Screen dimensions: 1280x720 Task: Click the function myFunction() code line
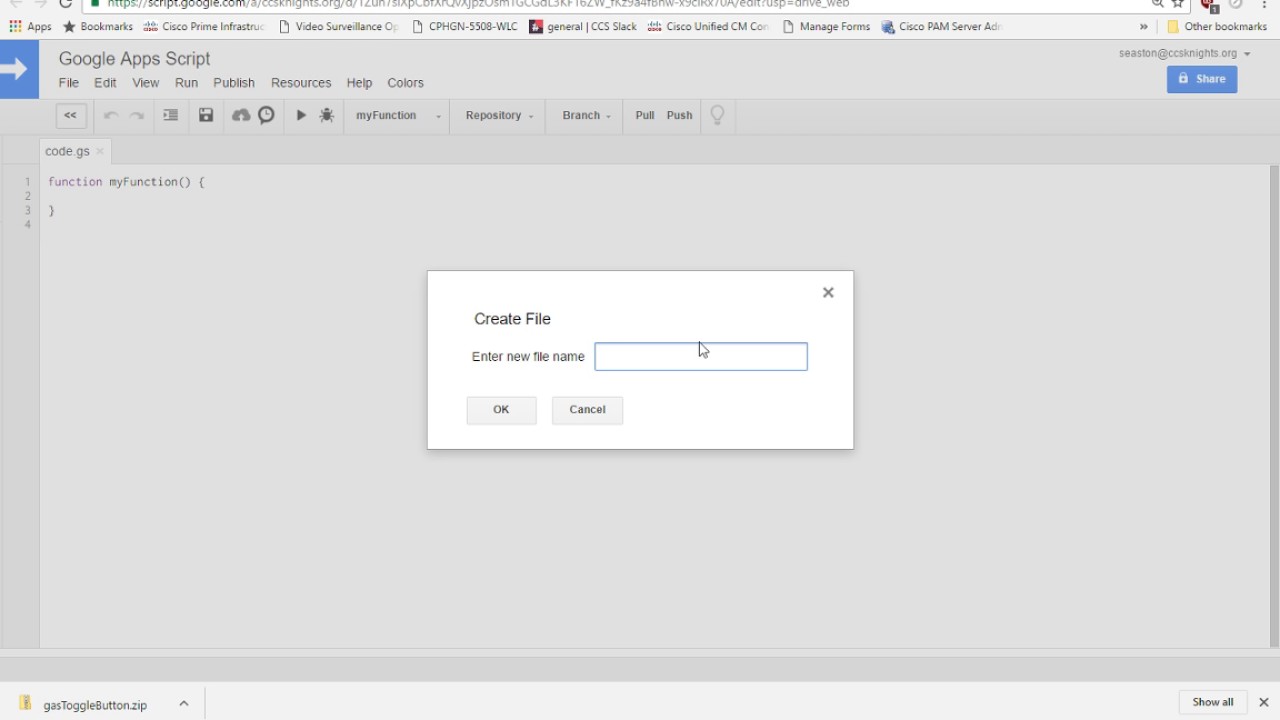click(126, 182)
